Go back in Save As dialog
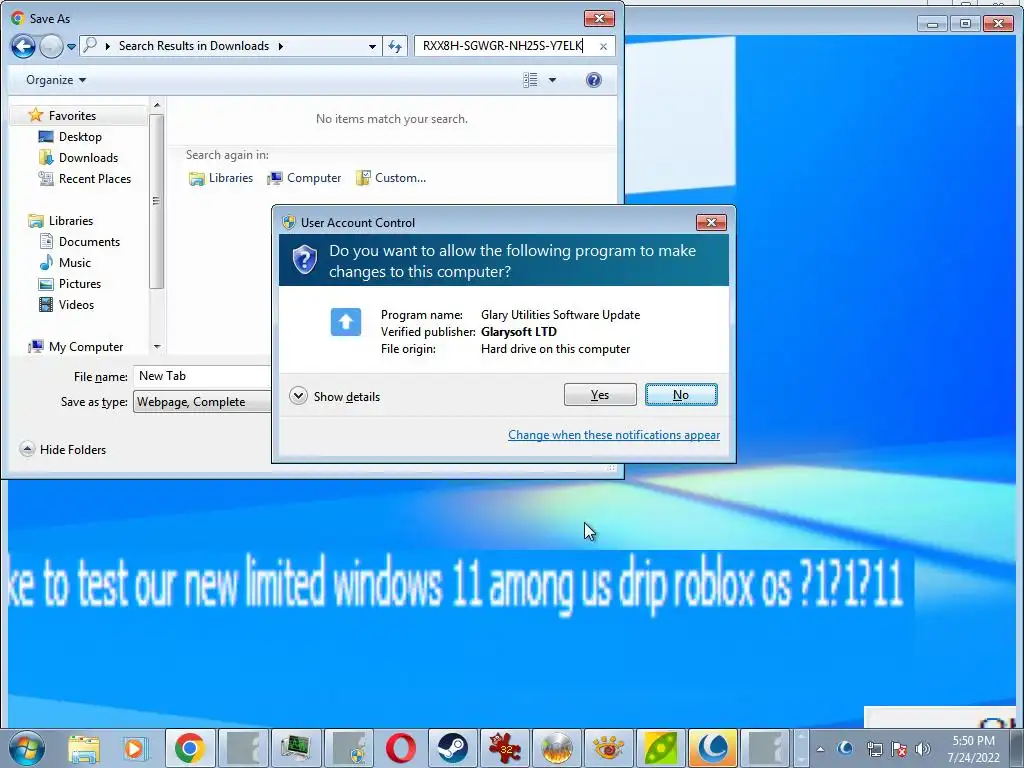 [x=24, y=46]
